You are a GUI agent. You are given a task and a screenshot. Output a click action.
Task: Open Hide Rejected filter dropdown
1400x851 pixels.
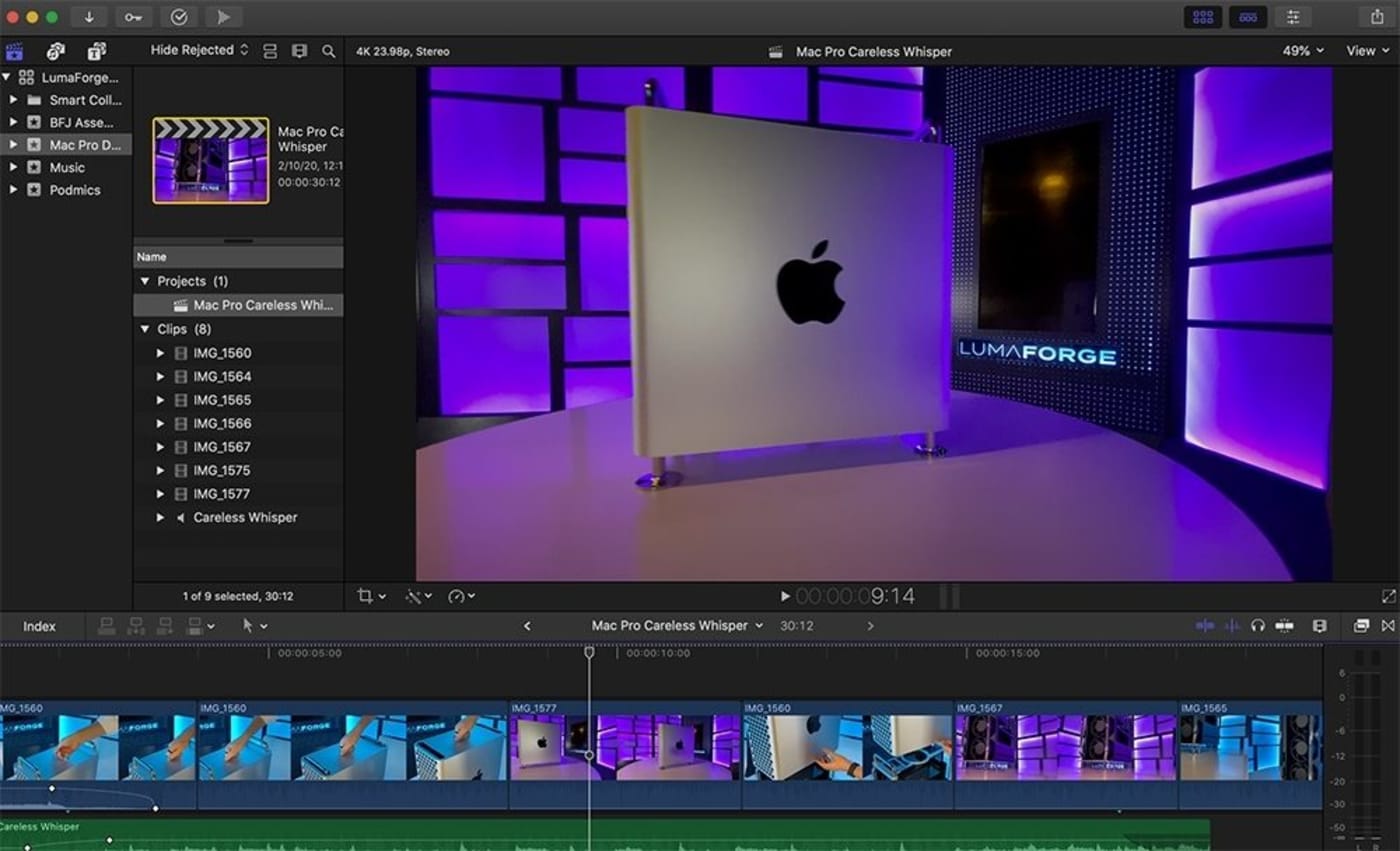[x=199, y=50]
